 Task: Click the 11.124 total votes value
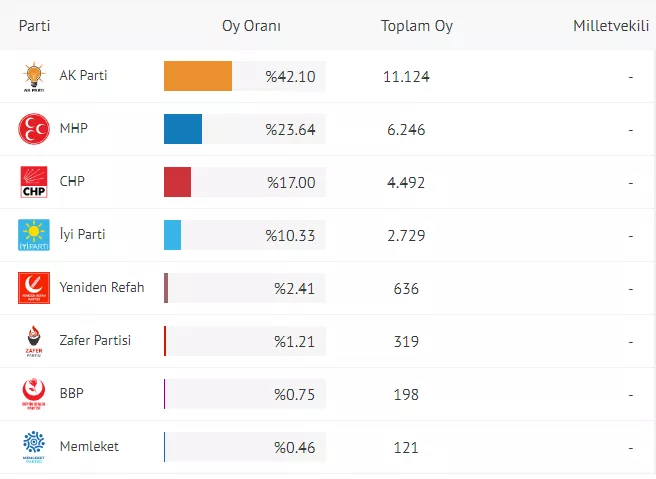point(406,77)
